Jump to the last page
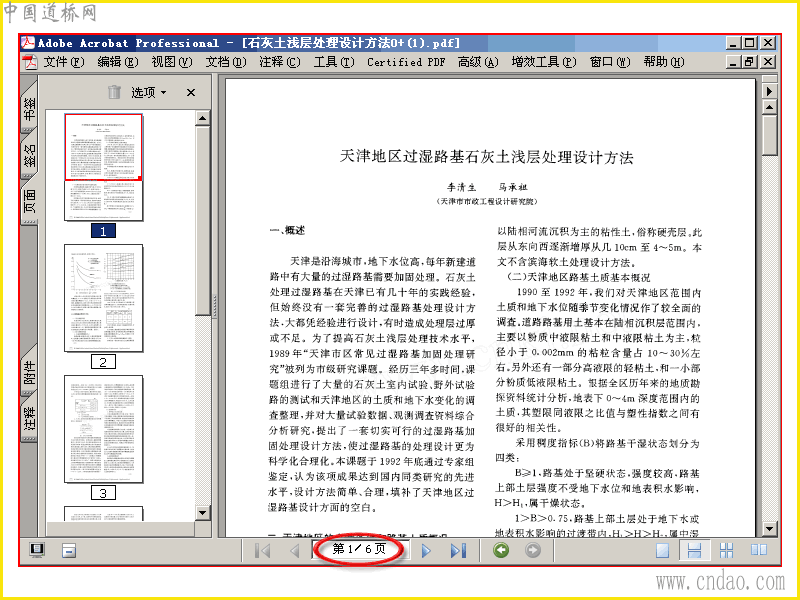Image resolution: width=800 pixels, height=600 pixels. pos(458,551)
